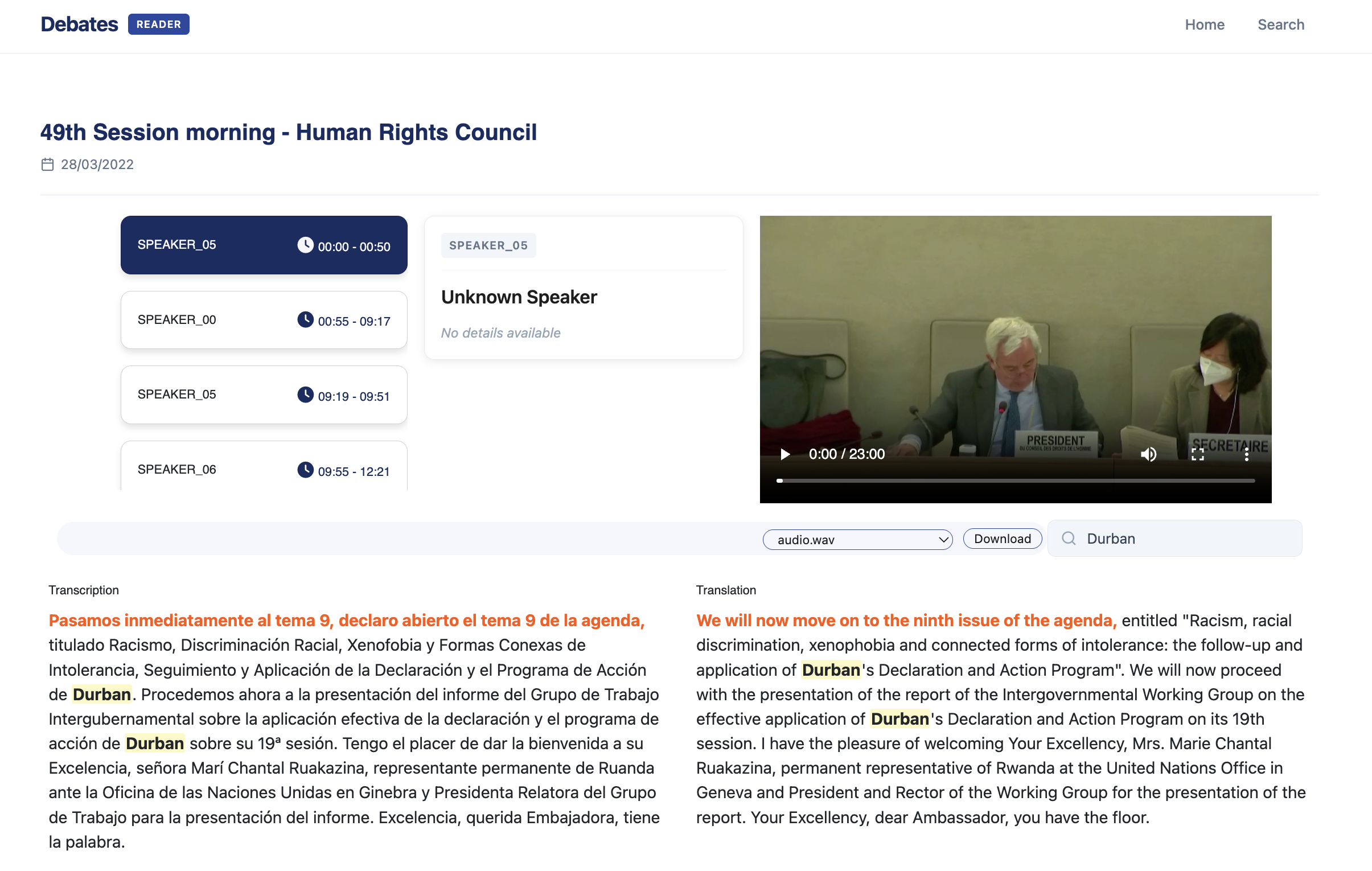Click clock icon on 00:55 - 09:17 segment
The width and height of the screenshot is (1372, 871).
[x=305, y=320]
